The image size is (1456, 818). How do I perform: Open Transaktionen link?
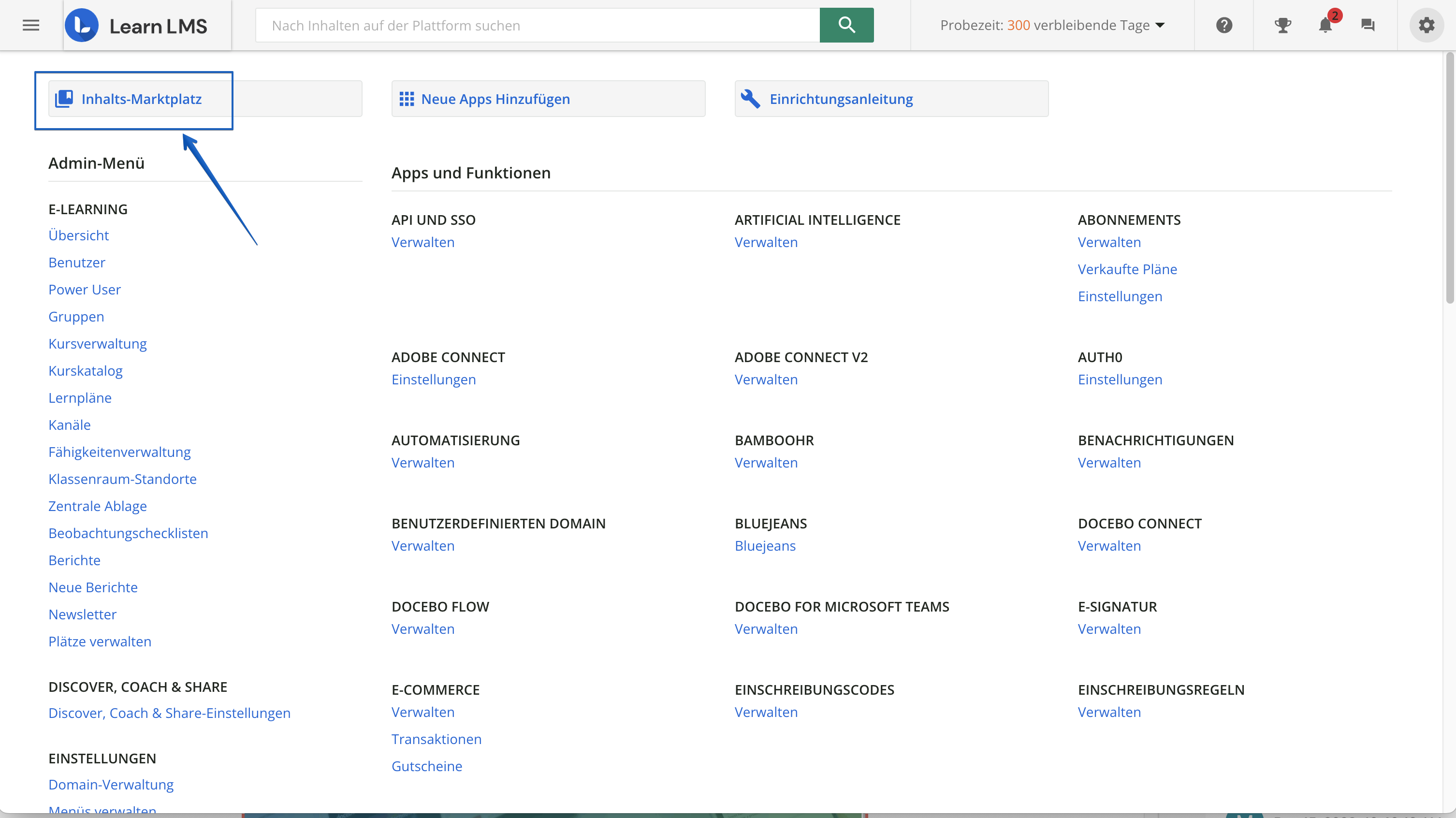[437, 739]
